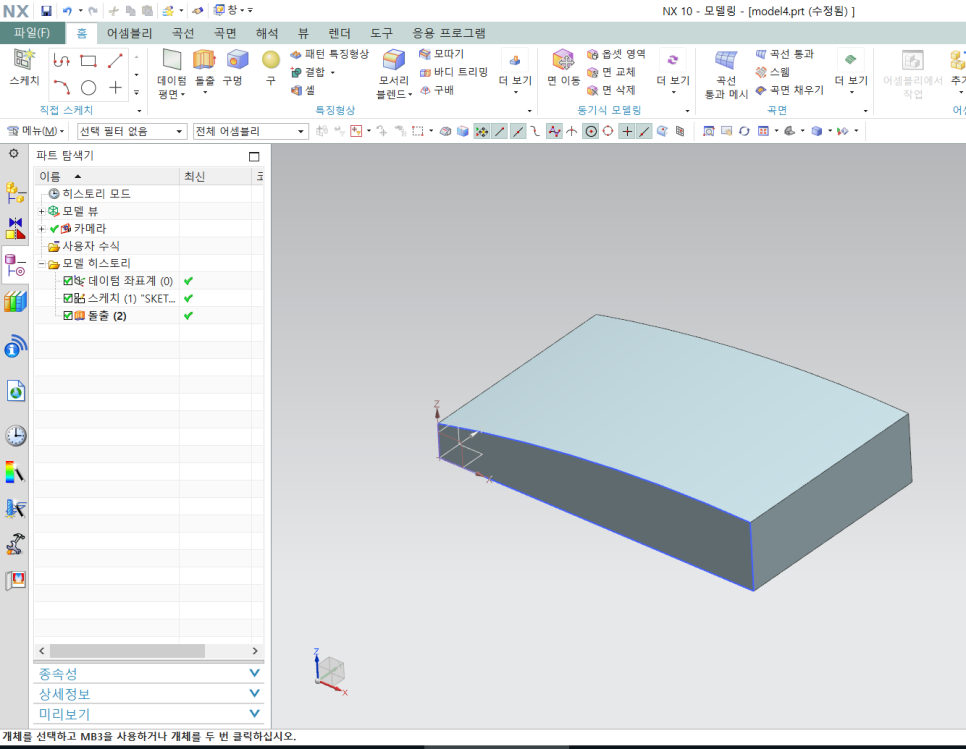
Task: Open the 메뉴(M) dropdown menu
Action: pyautogui.click(x=36, y=131)
